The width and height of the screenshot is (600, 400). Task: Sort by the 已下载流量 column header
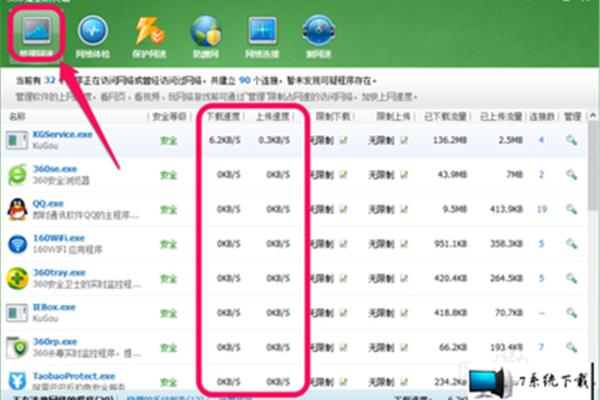coord(445,116)
